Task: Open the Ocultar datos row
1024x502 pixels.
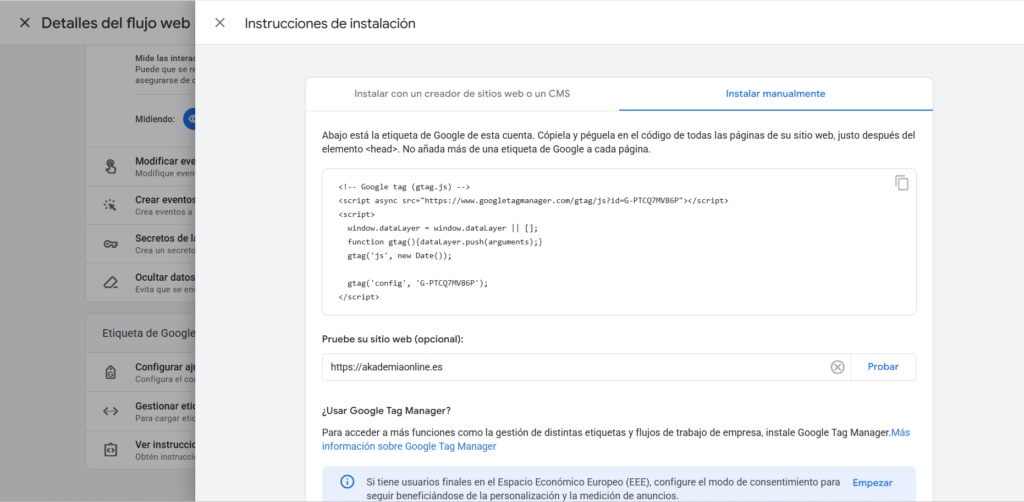Action: pyautogui.click(x=140, y=283)
